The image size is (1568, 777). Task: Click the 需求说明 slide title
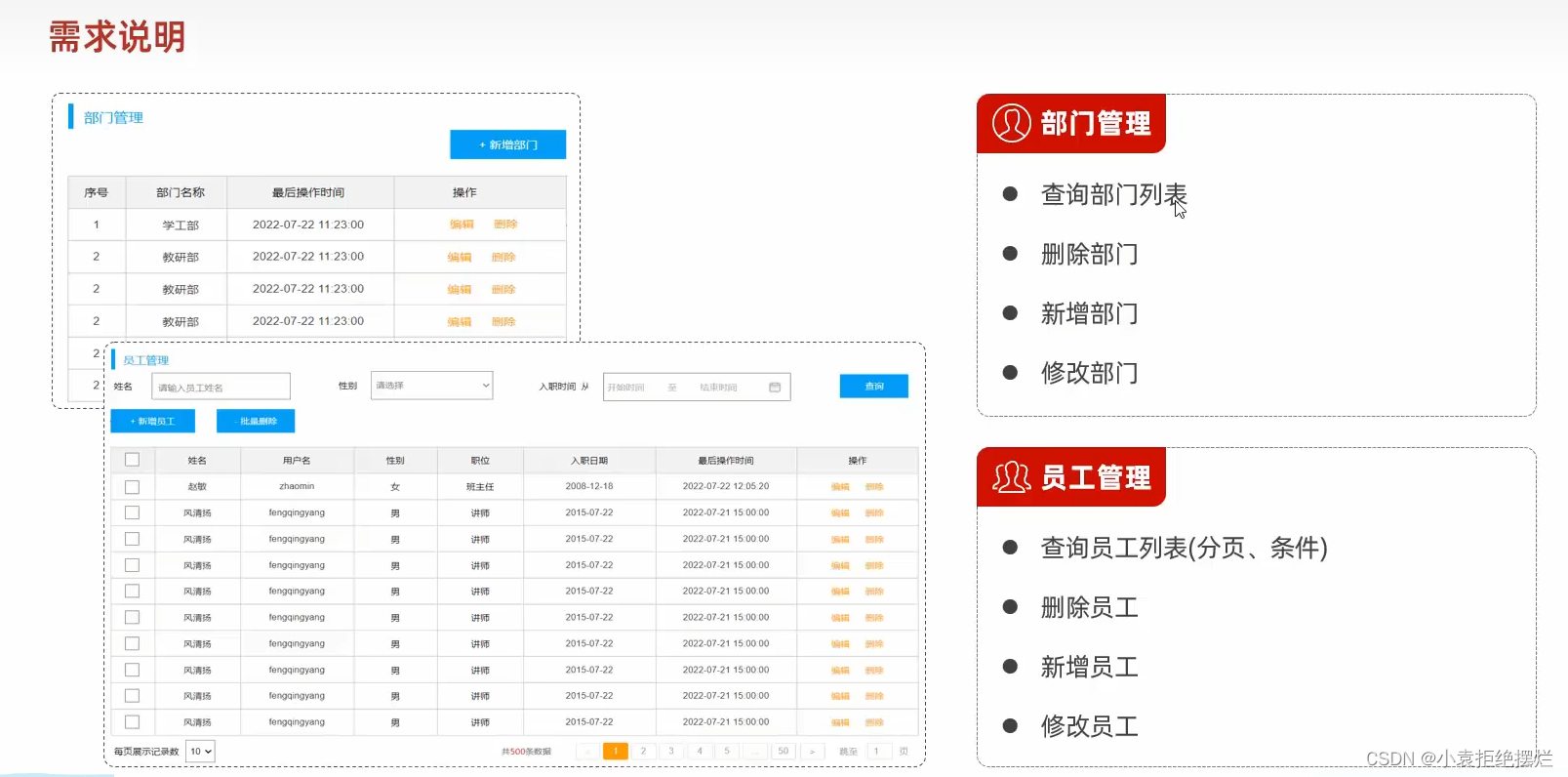pyautogui.click(x=117, y=37)
